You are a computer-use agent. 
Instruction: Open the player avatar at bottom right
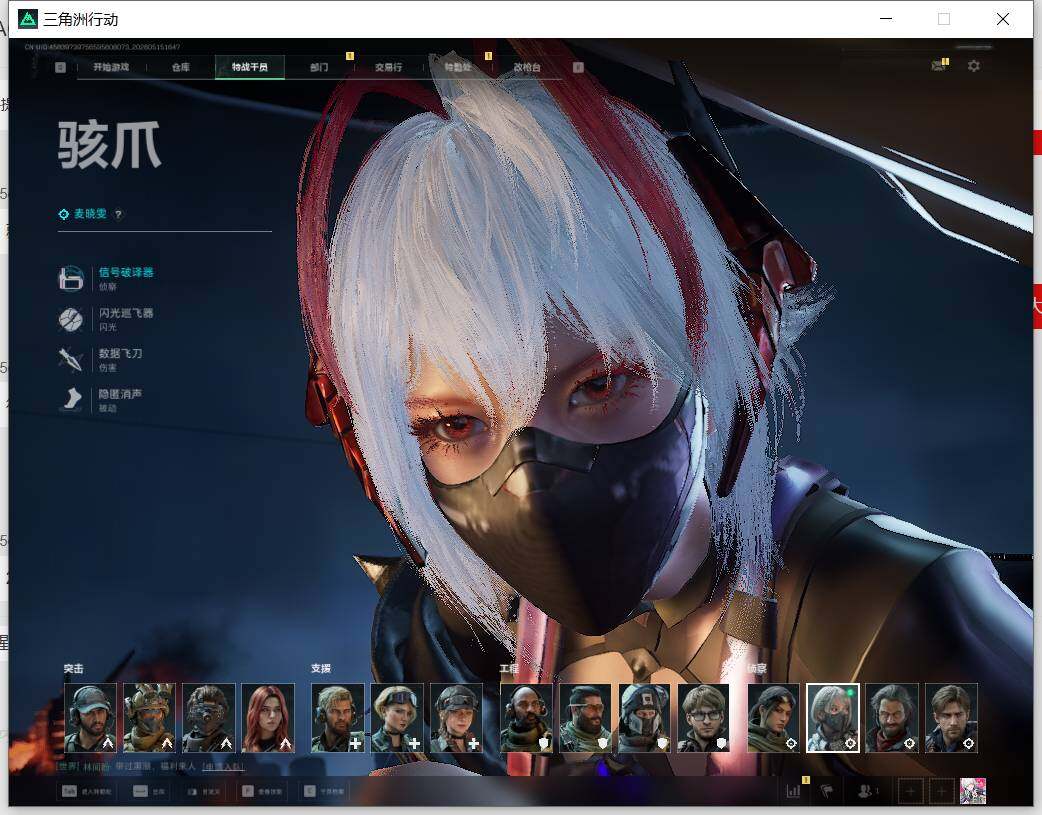973,791
